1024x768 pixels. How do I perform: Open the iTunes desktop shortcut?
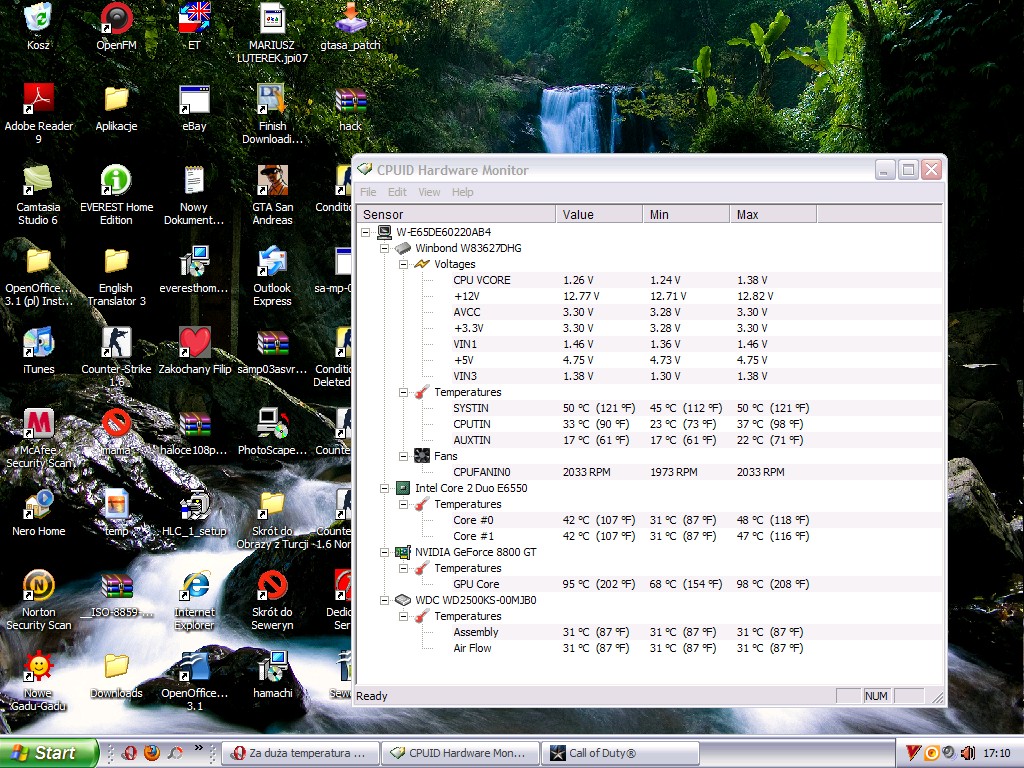(x=38, y=343)
